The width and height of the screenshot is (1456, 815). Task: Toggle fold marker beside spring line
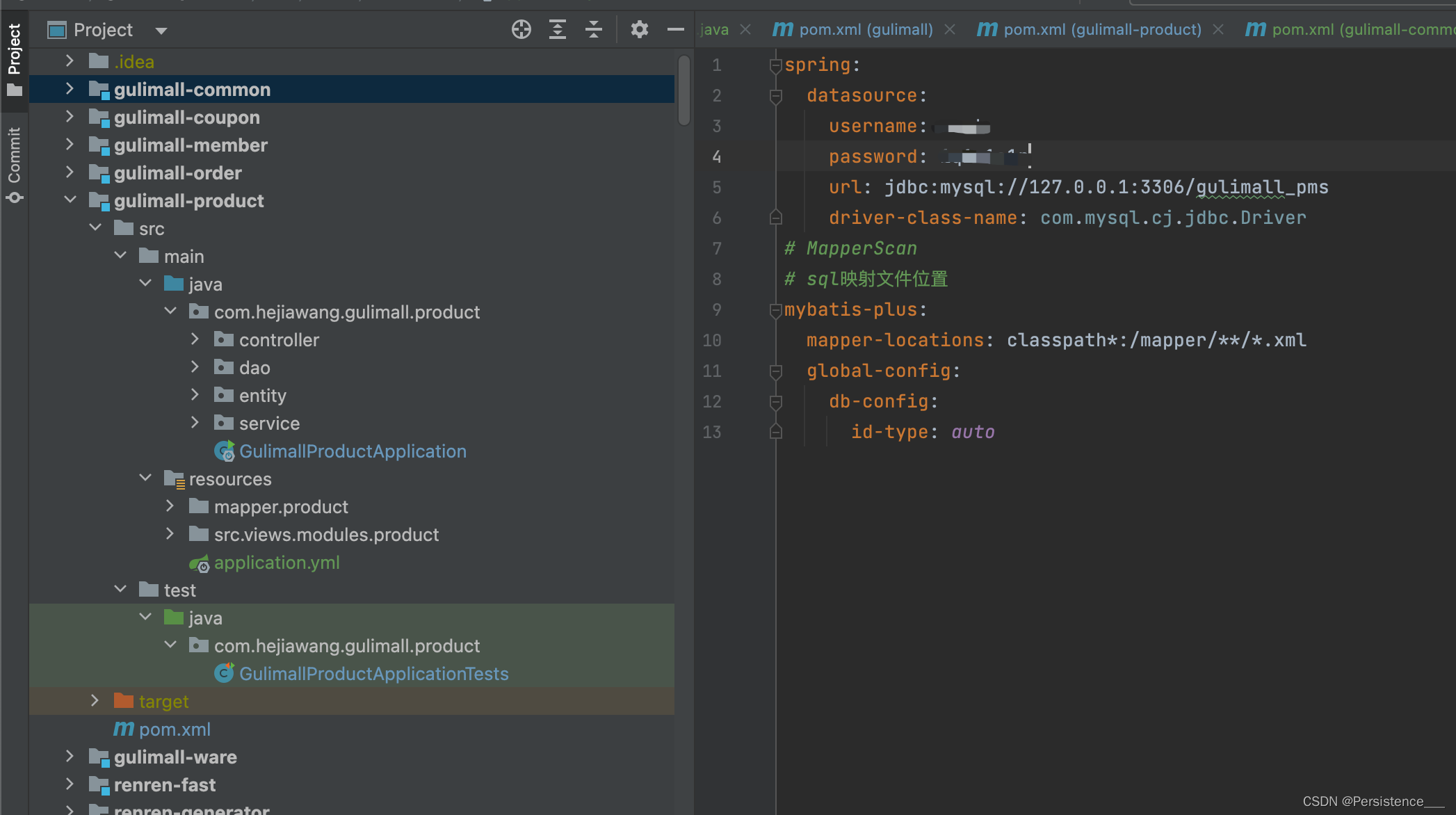pos(776,66)
